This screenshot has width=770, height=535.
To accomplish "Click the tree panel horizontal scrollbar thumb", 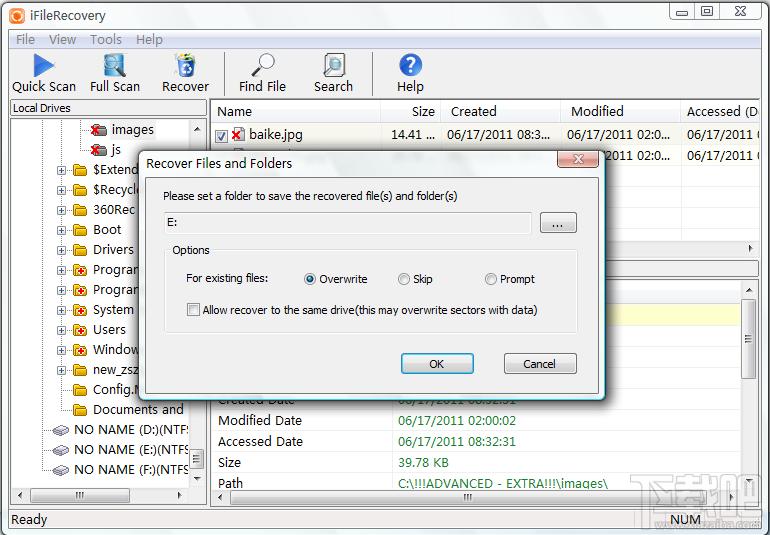I will pos(80,495).
